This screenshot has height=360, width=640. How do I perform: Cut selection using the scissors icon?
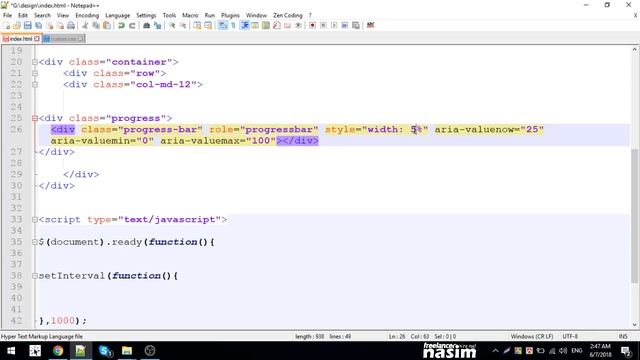(x=85, y=25)
